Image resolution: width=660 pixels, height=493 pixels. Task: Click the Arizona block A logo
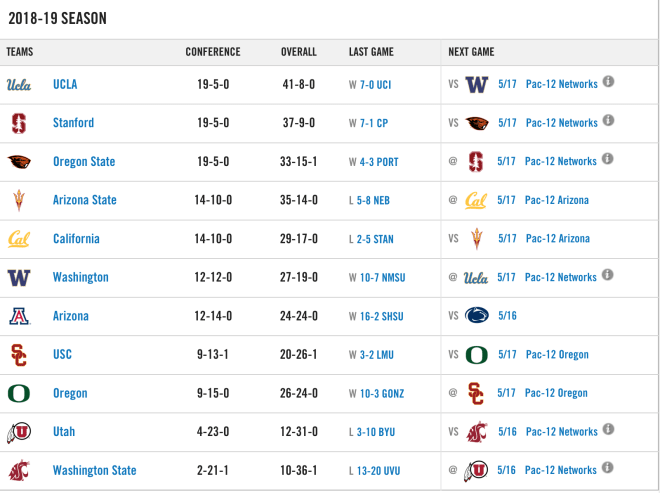click(x=19, y=316)
